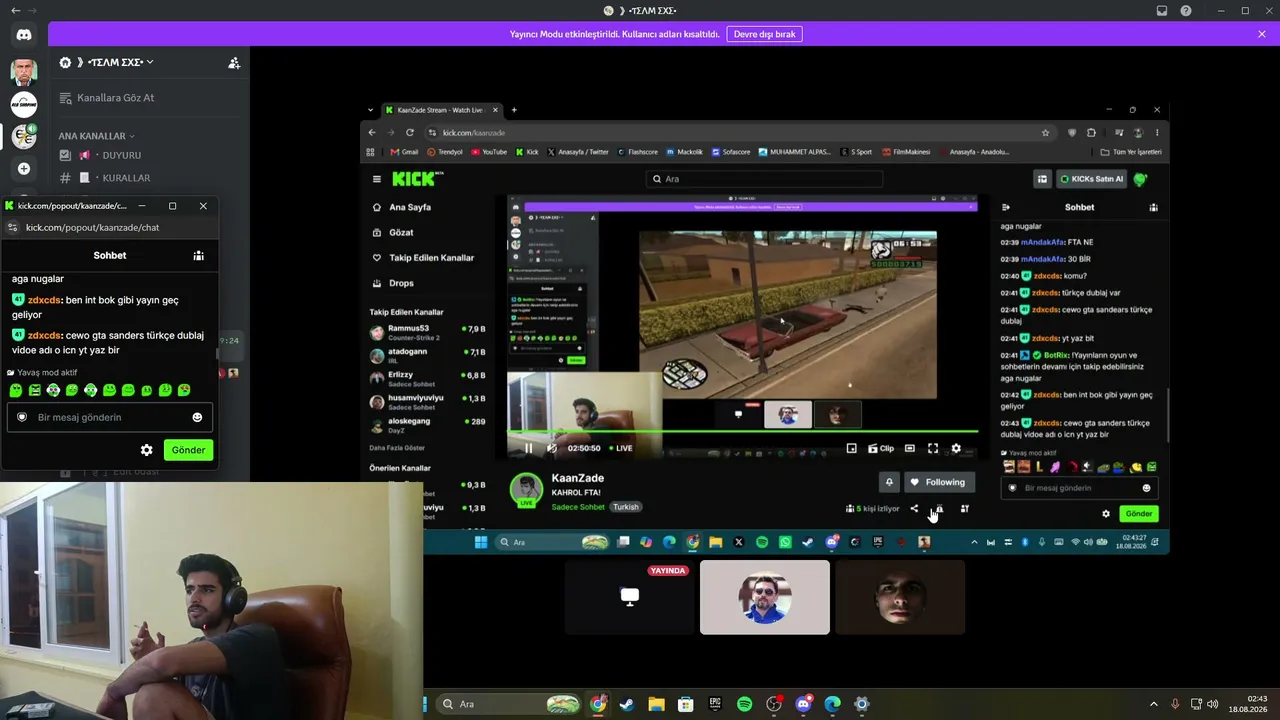Open Spotify from the bottom taskbar
This screenshot has width=1280, height=720.
click(744, 704)
